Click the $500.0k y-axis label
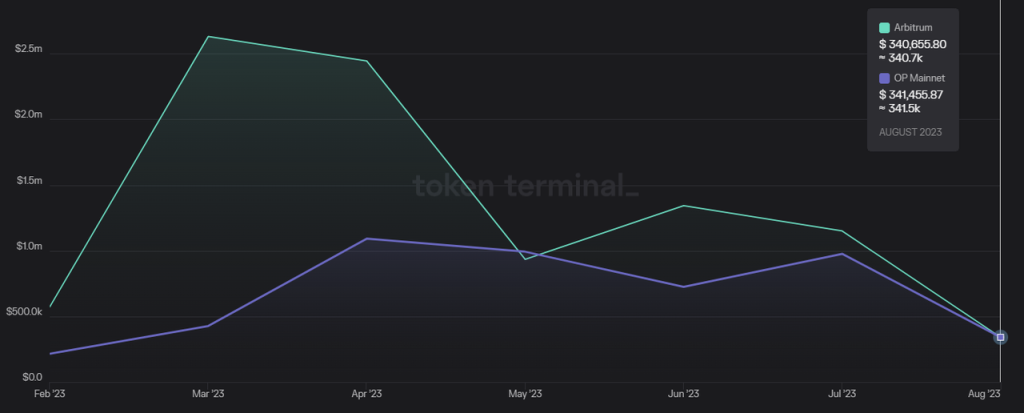The image size is (1024, 413). coord(25,312)
